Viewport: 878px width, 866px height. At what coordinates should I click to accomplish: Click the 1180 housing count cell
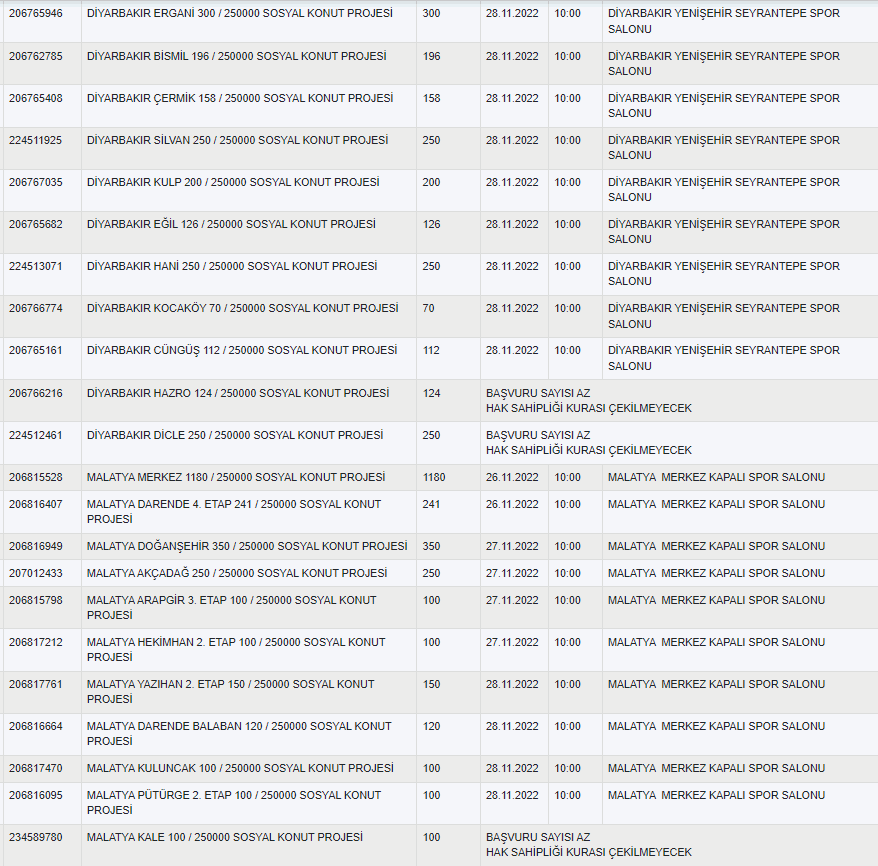(434, 477)
